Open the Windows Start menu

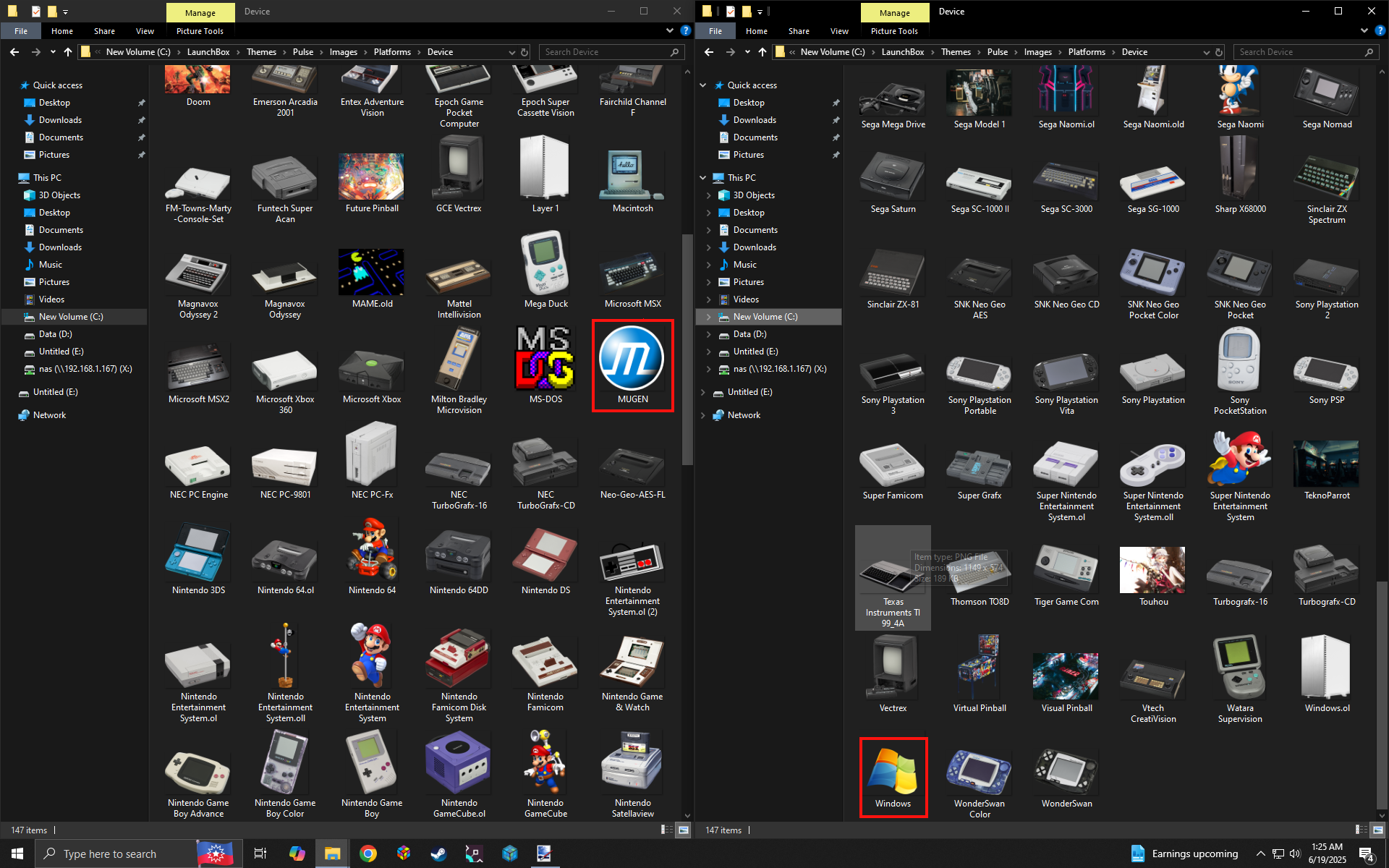tap(17, 854)
